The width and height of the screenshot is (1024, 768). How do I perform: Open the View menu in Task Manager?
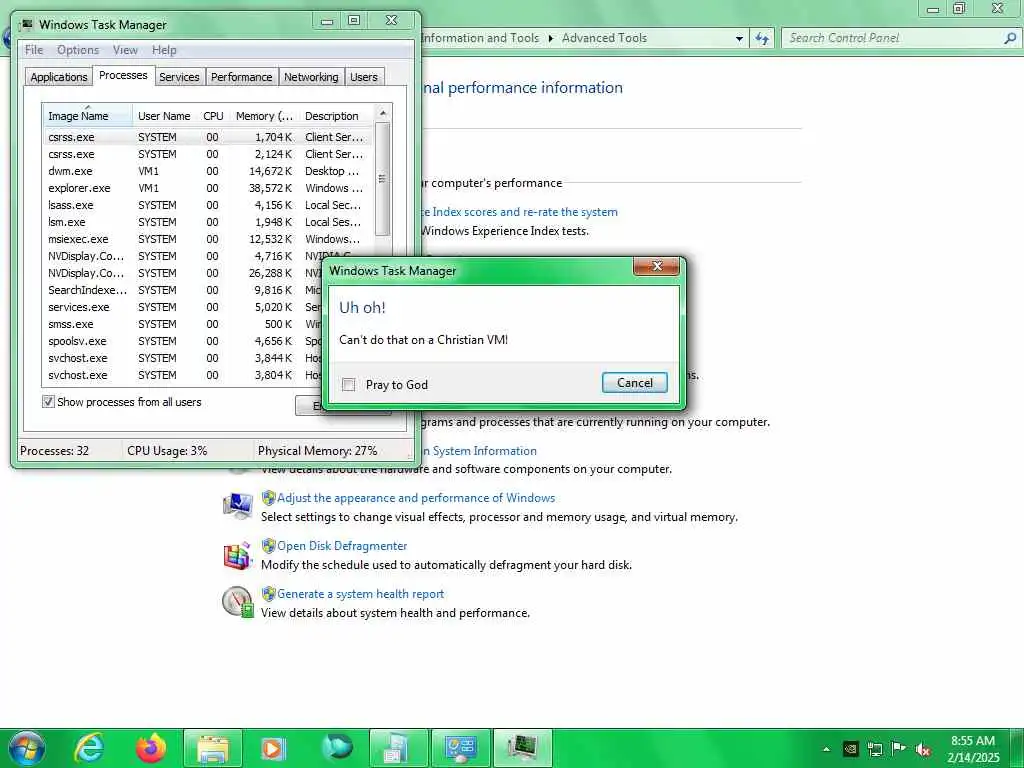point(125,50)
